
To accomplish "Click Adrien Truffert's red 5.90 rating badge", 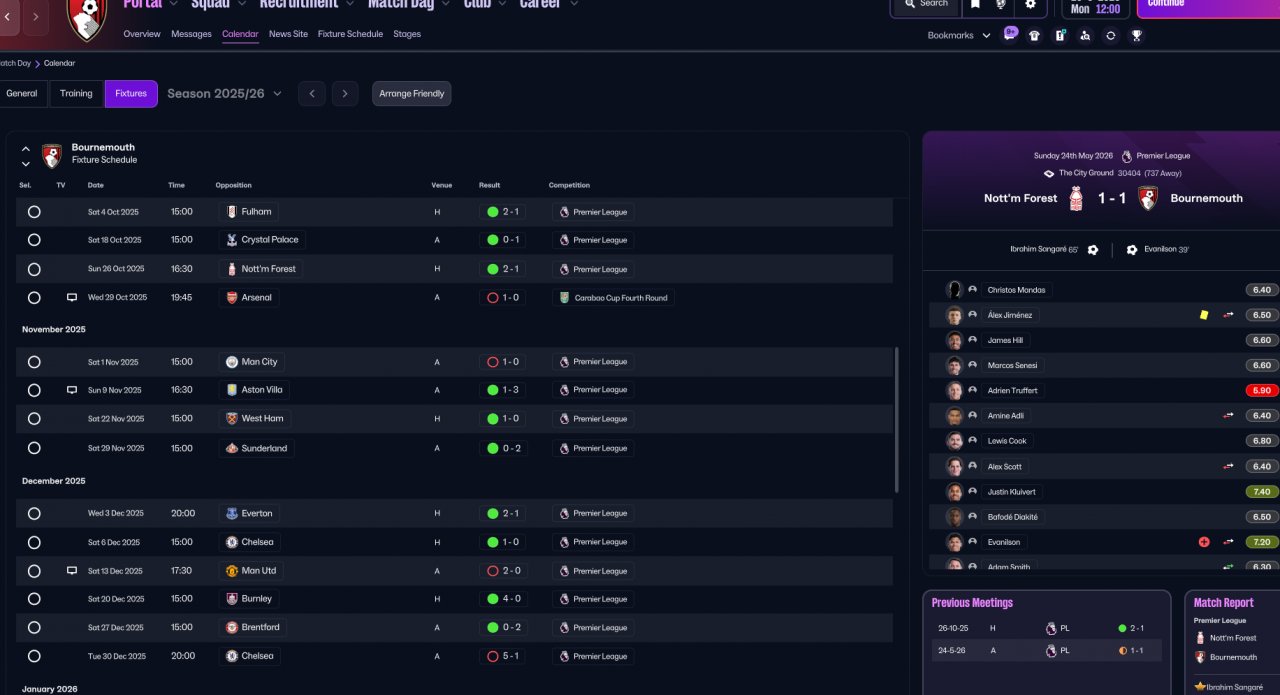I will (1262, 391).
